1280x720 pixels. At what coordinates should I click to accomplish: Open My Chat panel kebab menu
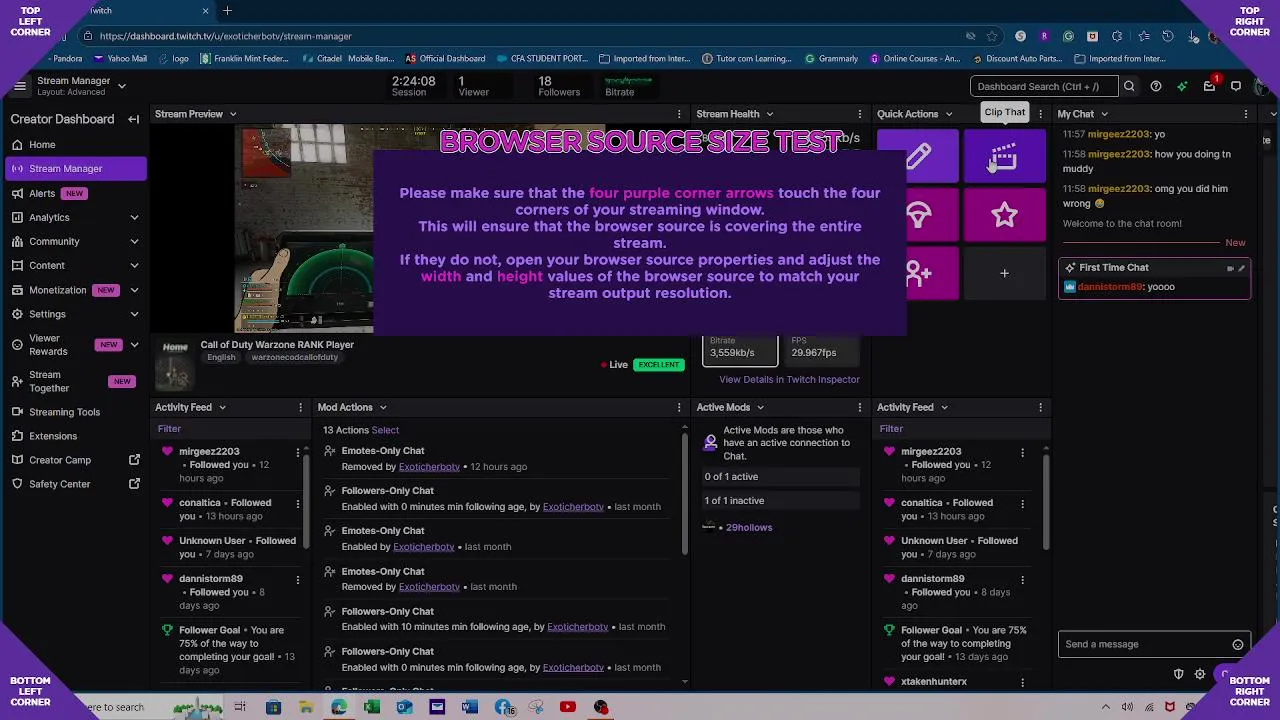(x=1246, y=114)
